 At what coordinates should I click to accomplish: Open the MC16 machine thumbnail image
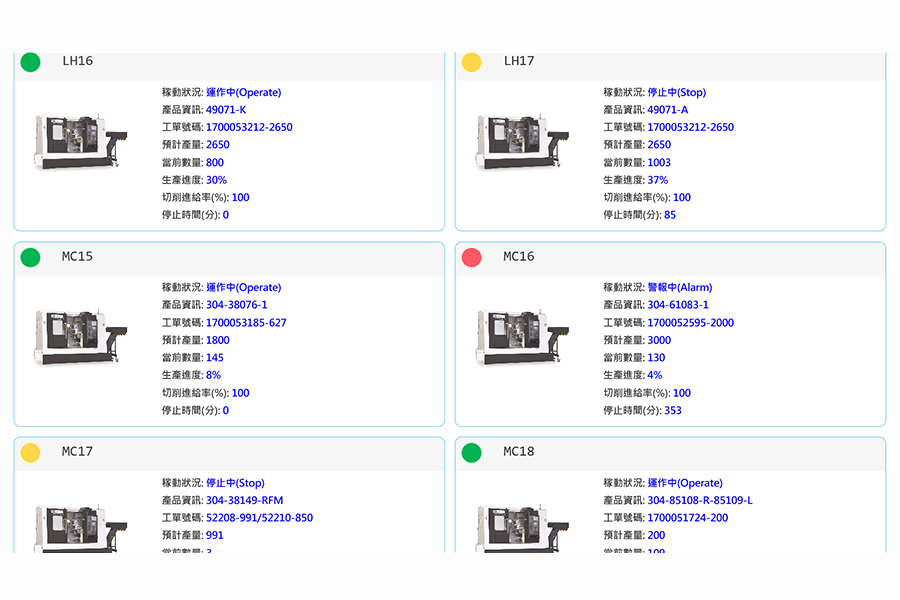pyautogui.click(x=522, y=337)
